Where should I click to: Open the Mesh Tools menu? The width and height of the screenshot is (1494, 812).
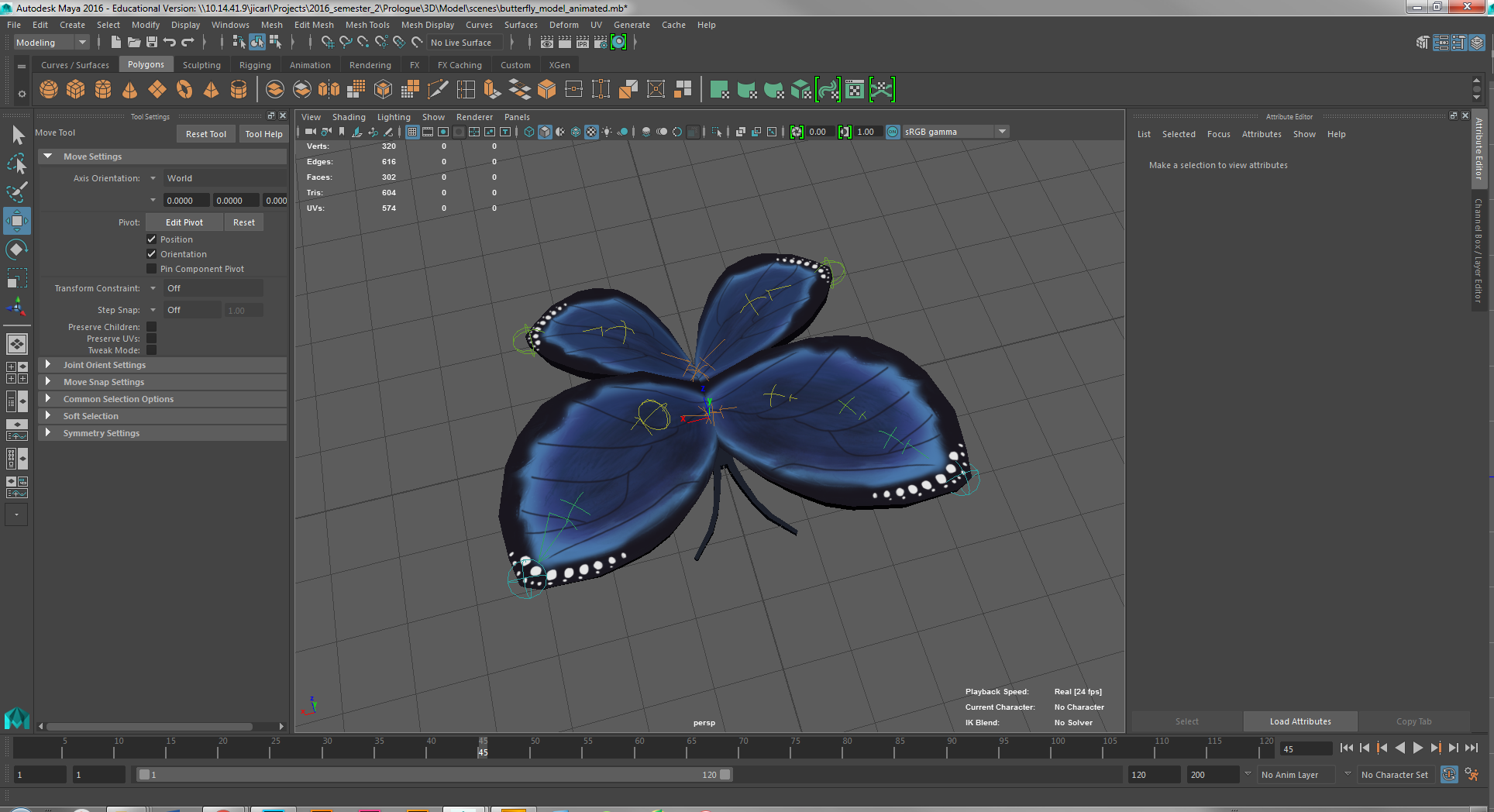click(x=367, y=25)
